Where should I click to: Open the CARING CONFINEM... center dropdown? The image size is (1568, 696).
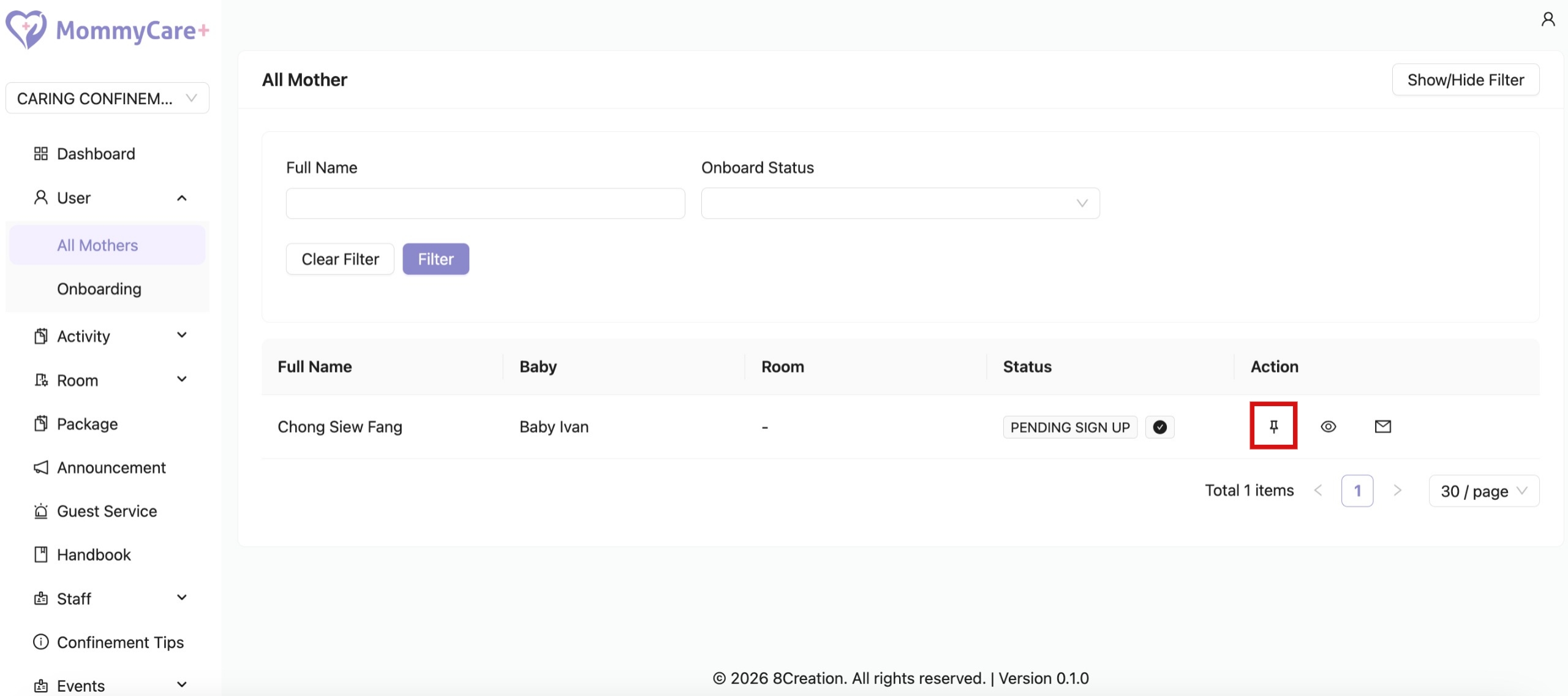coord(107,98)
